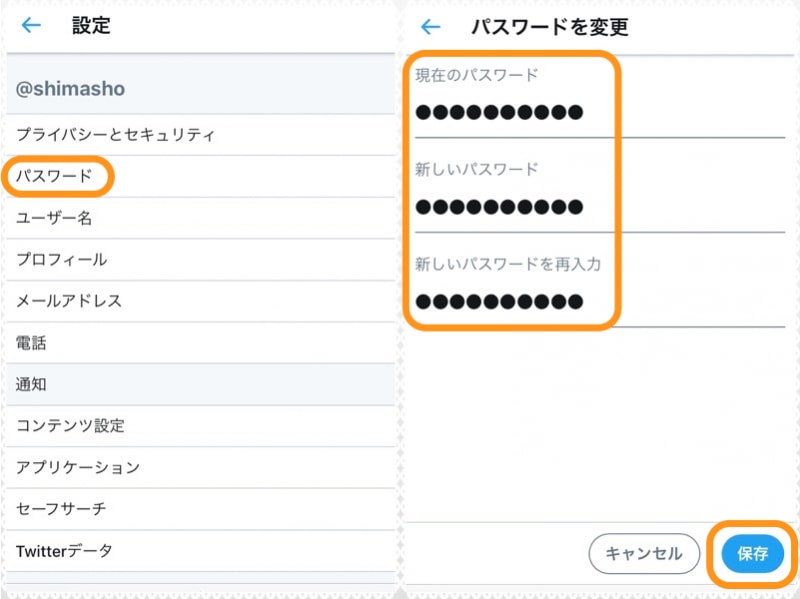Image resolution: width=800 pixels, height=599 pixels.
Task: Click the back arrow on the 設定 screen
Action: pos(29,27)
